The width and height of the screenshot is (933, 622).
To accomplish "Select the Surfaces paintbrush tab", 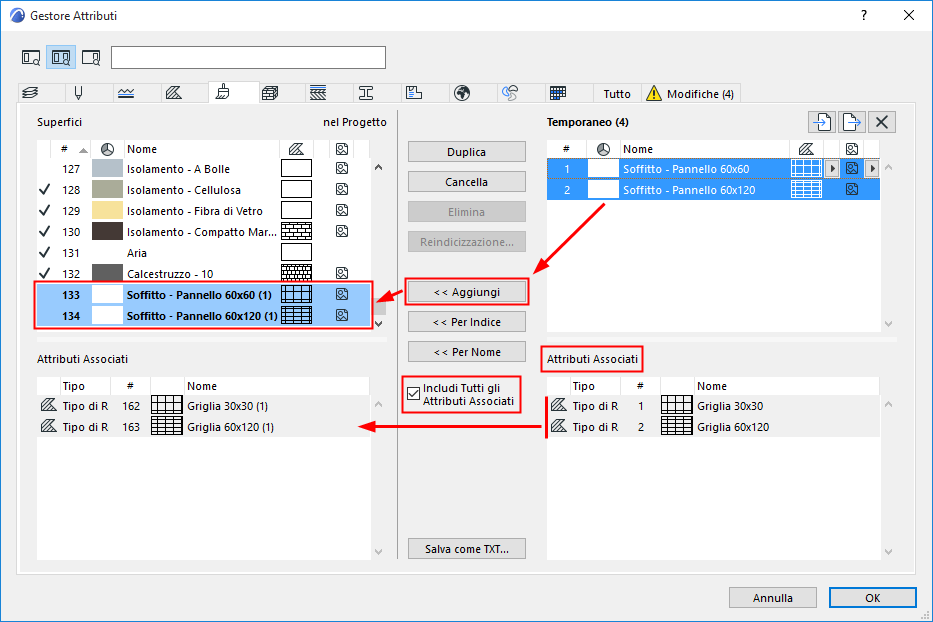I will [x=223, y=92].
